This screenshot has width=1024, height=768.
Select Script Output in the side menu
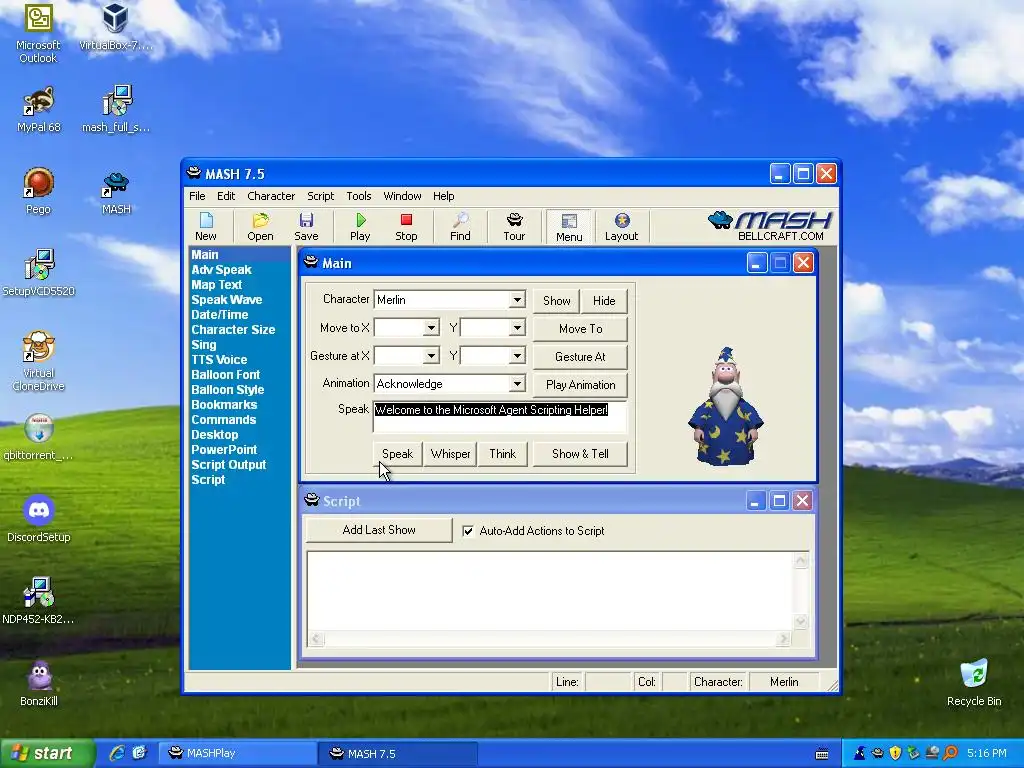point(229,465)
